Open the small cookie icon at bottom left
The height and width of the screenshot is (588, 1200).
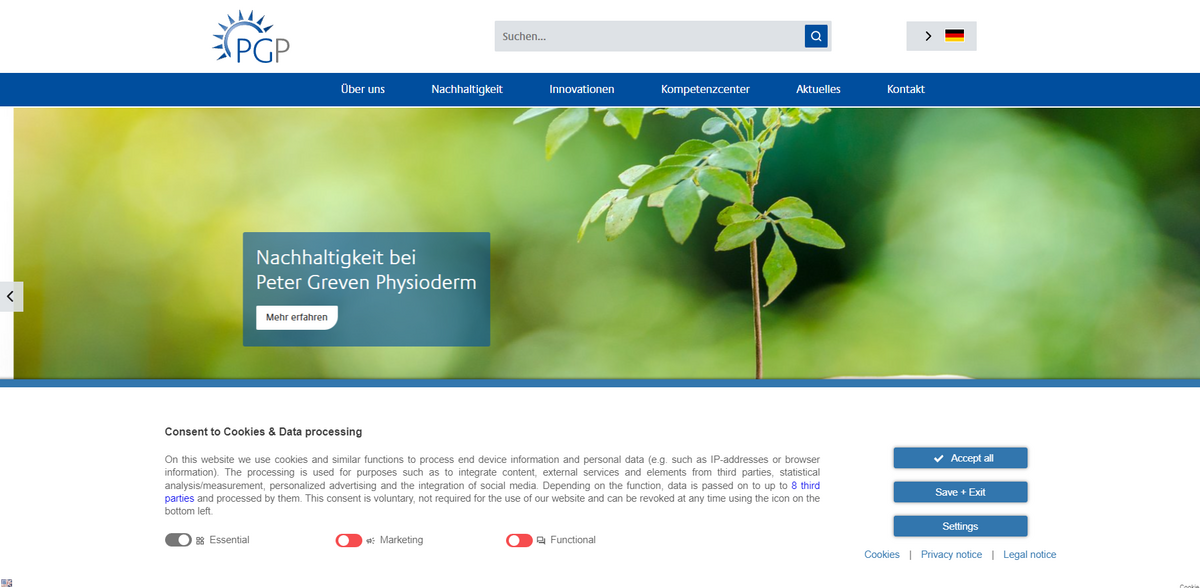coord(6,582)
